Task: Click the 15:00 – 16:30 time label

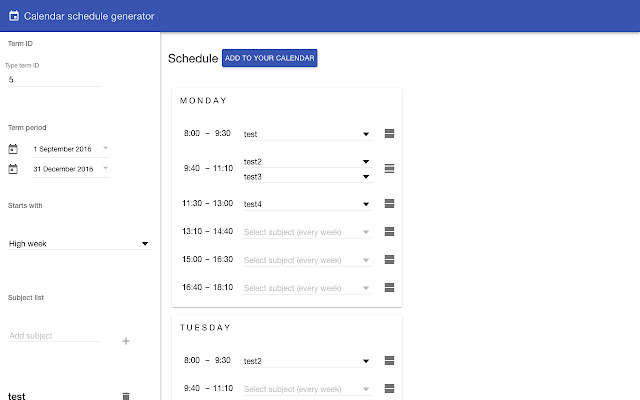Action: tap(207, 259)
